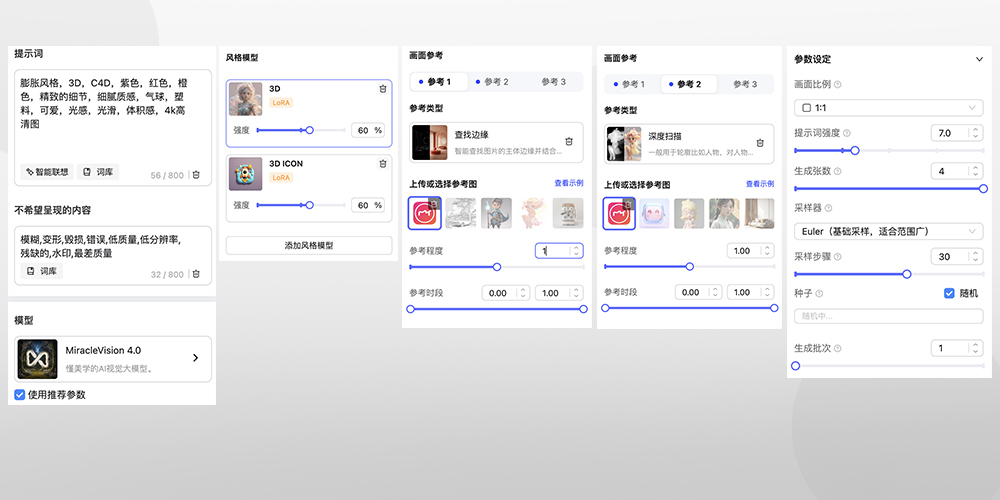Click the help icon next to 生成张数

click(x=837, y=171)
